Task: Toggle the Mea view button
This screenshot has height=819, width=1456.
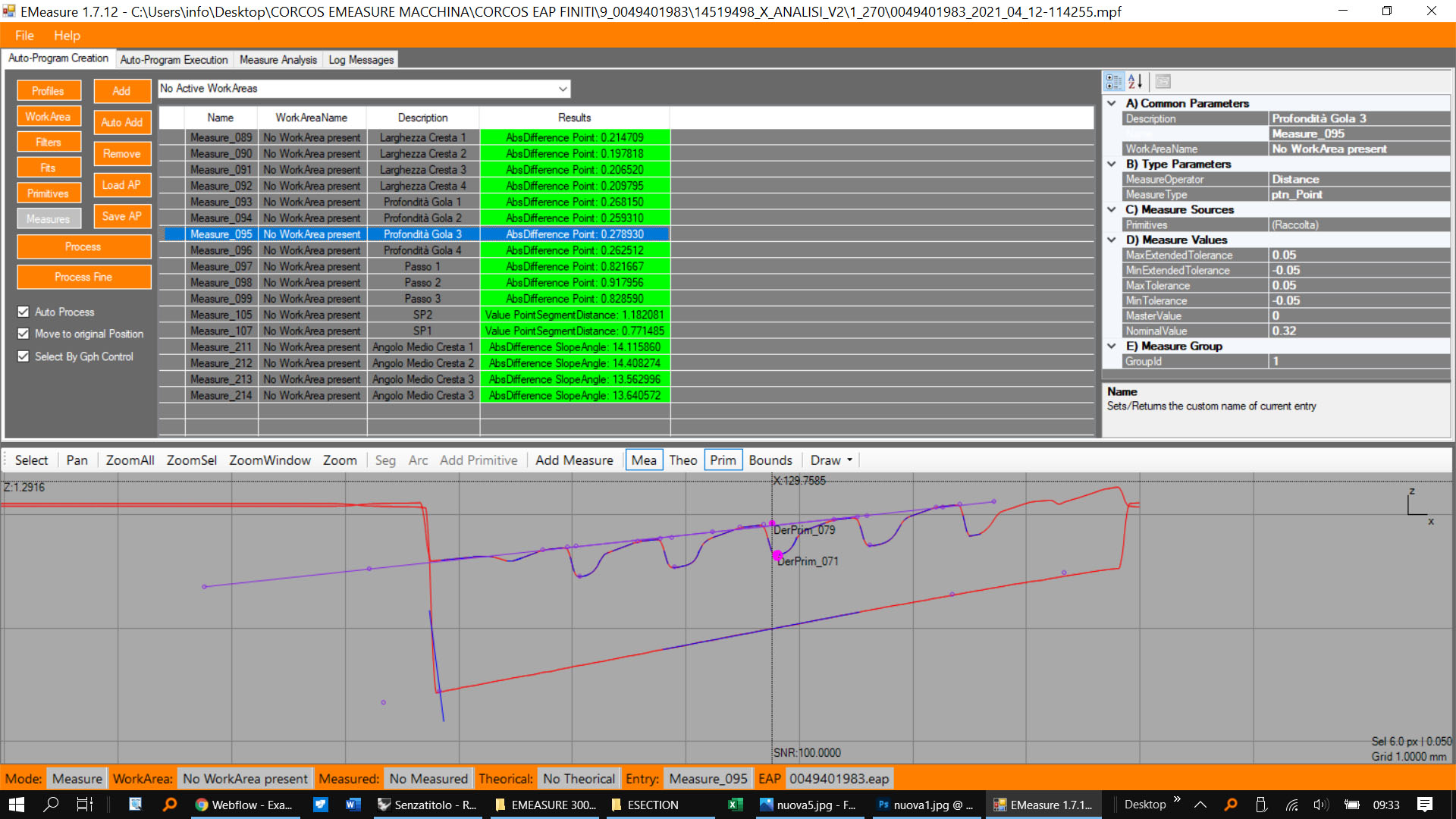Action: coord(644,460)
